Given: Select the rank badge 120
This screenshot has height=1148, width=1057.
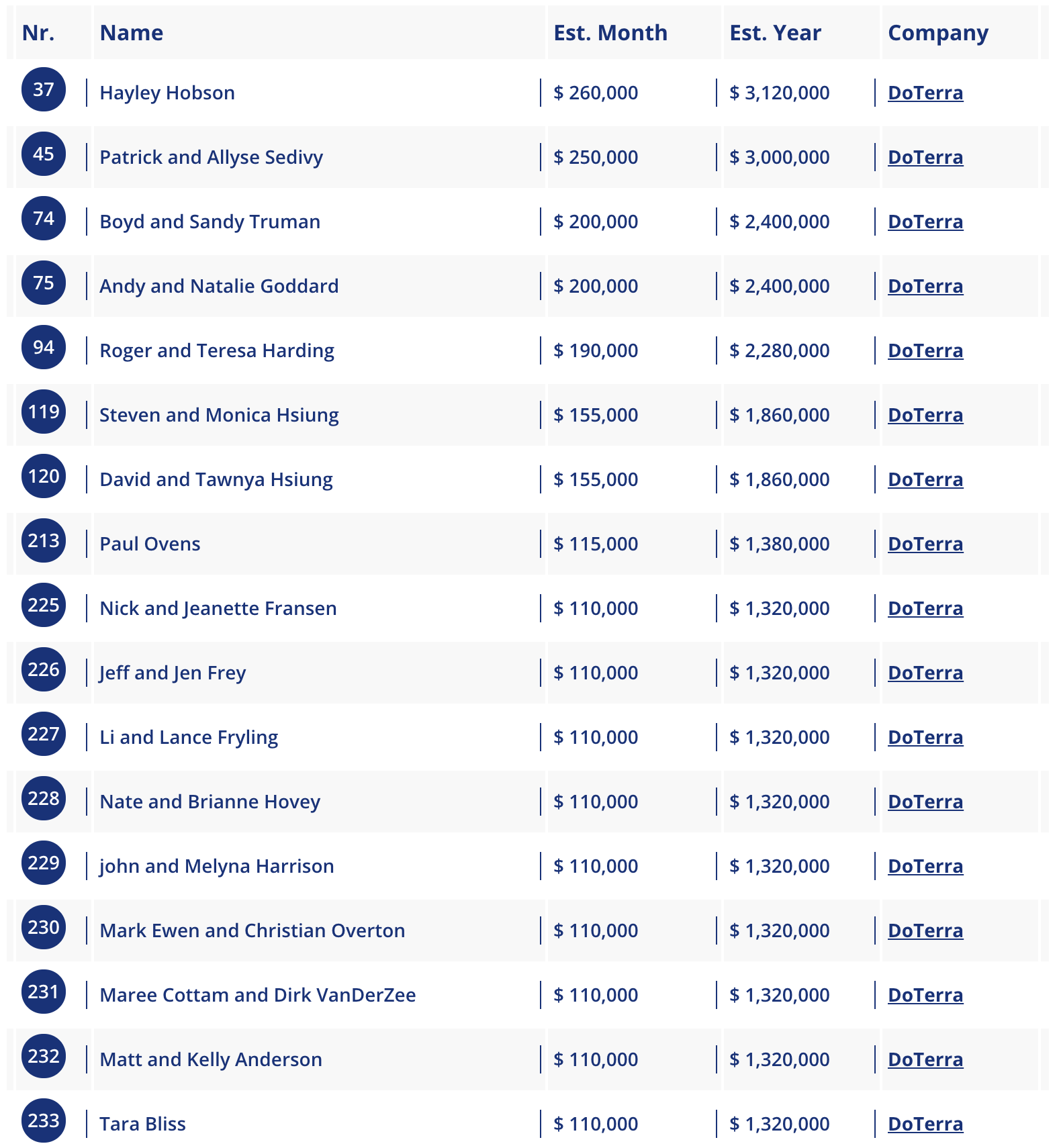Looking at the screenshot, I should tap(44, 476).
